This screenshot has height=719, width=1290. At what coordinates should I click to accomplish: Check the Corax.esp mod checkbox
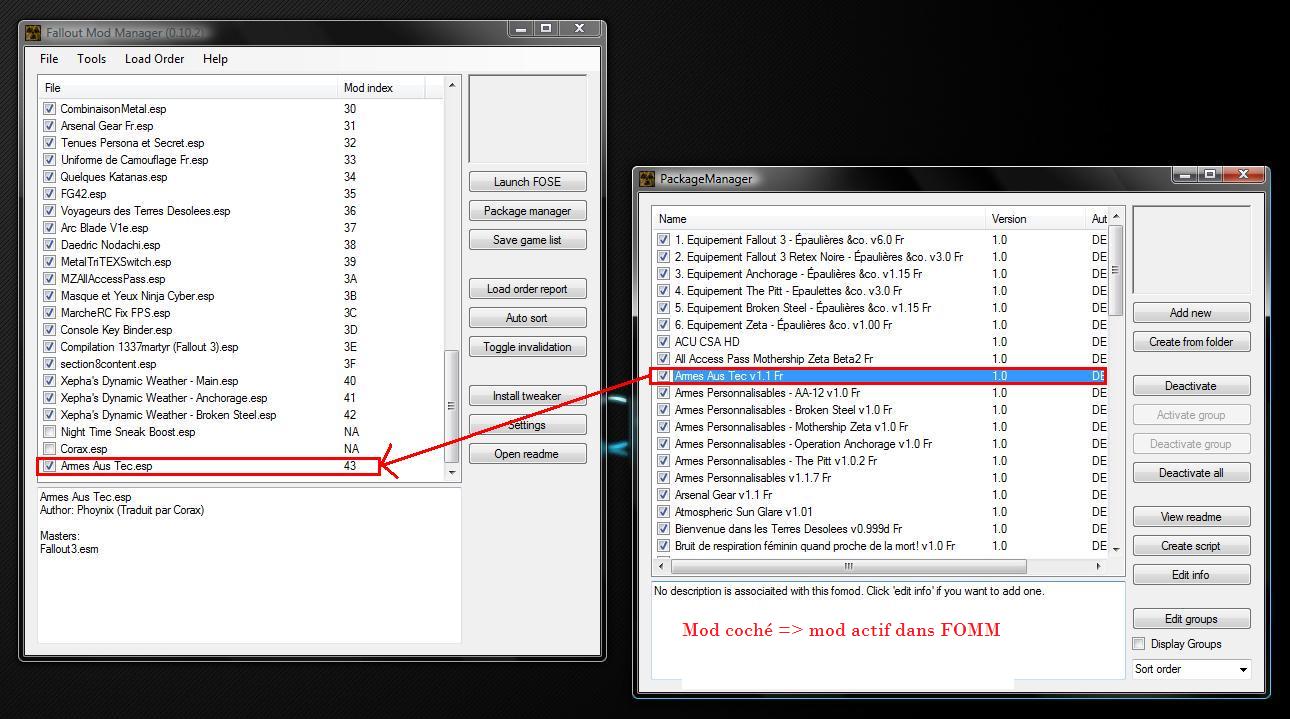point(49,449)
